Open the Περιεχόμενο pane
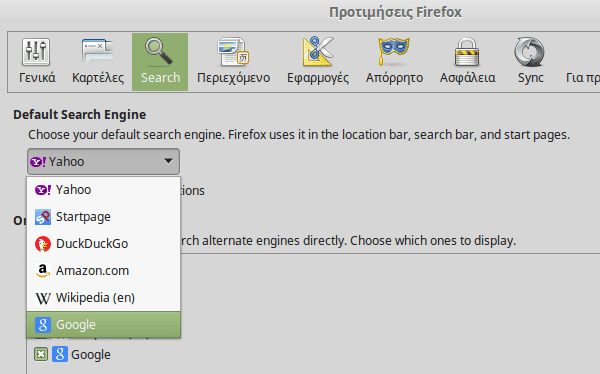Image resolution: width=600 pixels, height=374 pixels. click(x=233, y=62)
